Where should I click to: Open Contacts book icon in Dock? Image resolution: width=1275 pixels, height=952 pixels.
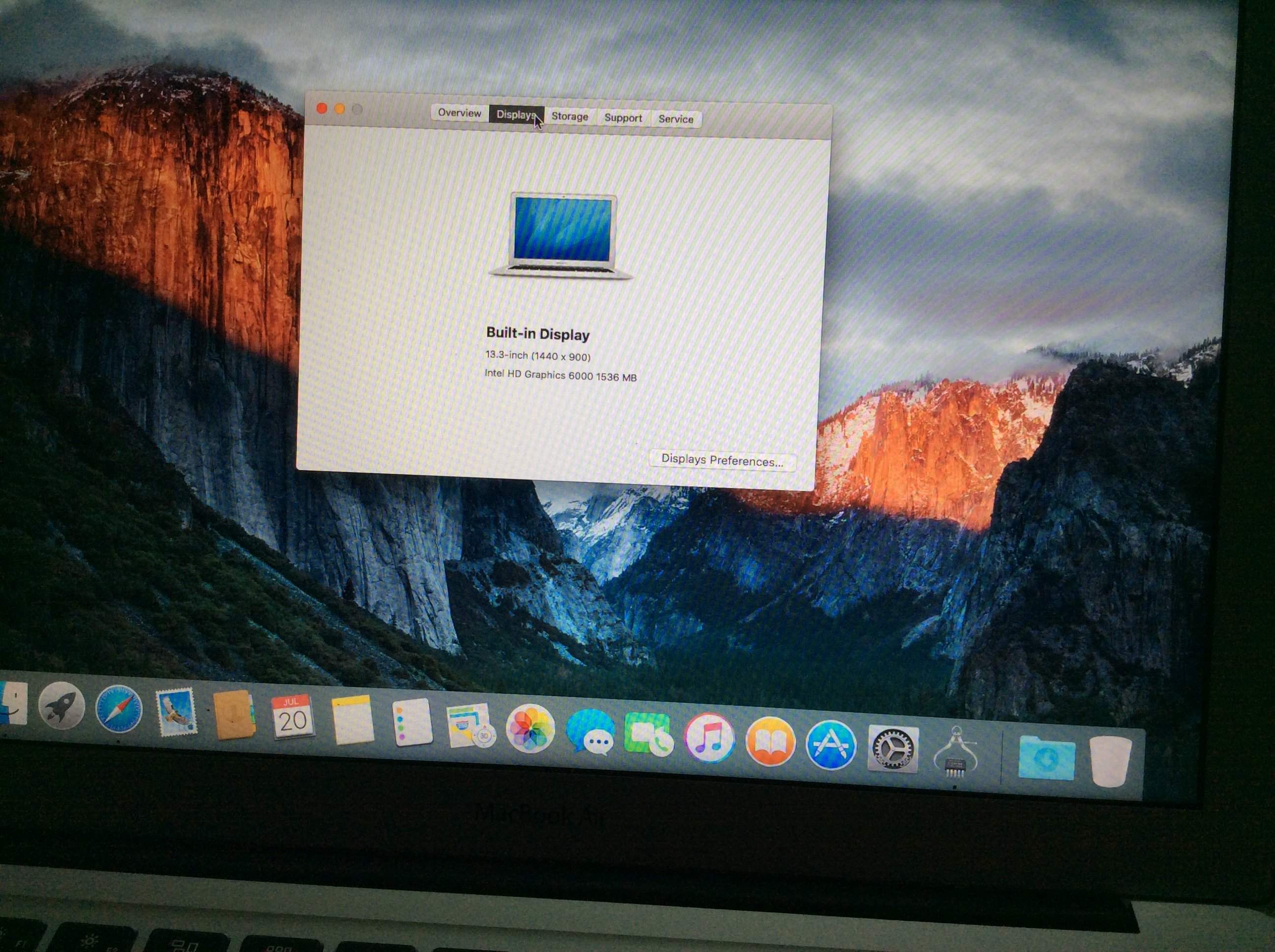[x=234, y=715]
